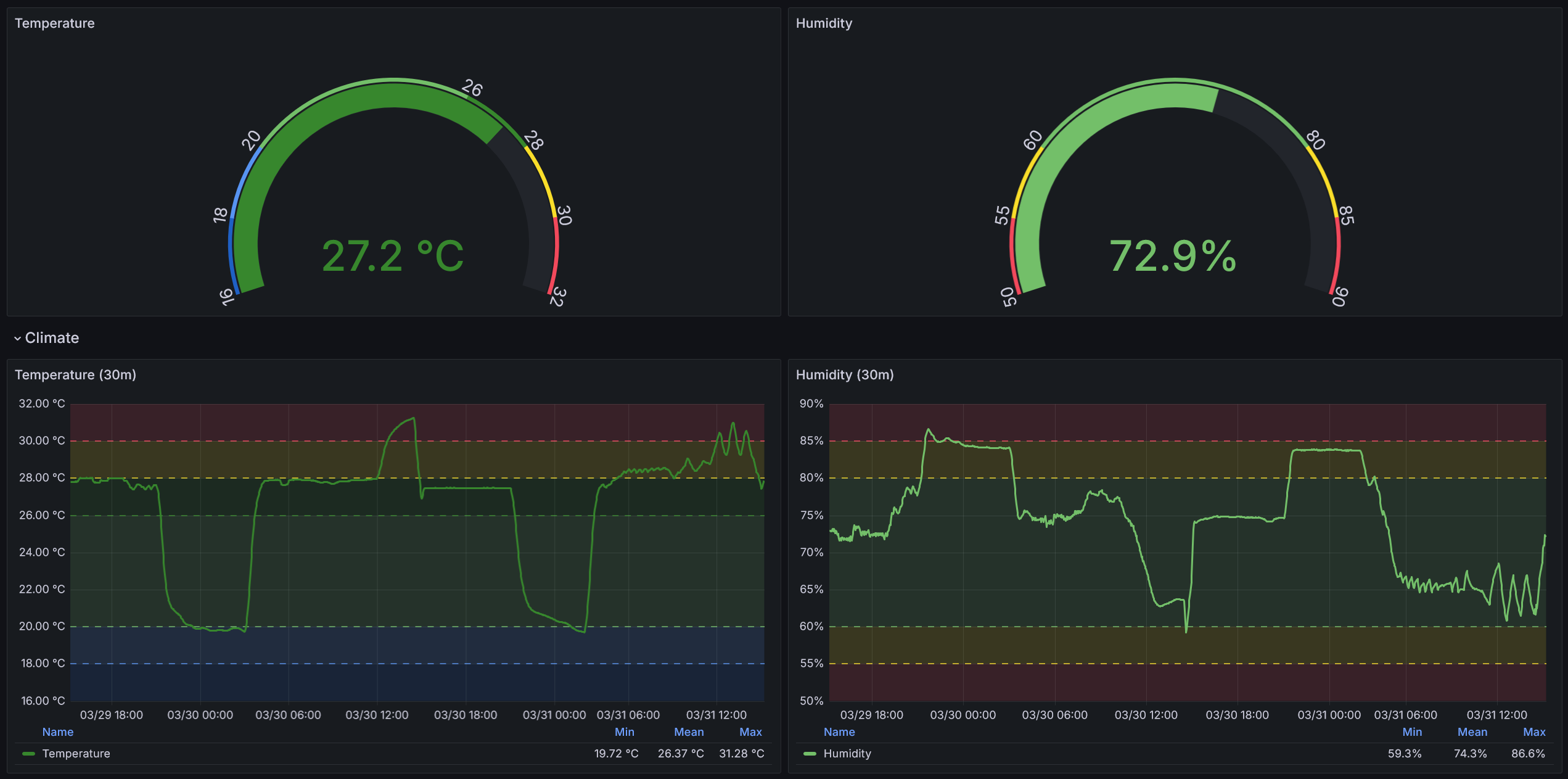Click the Humidity legend color swatch
Image resolution: width=1568 pixels, height=779 pixels.
(x=810, y=754)
